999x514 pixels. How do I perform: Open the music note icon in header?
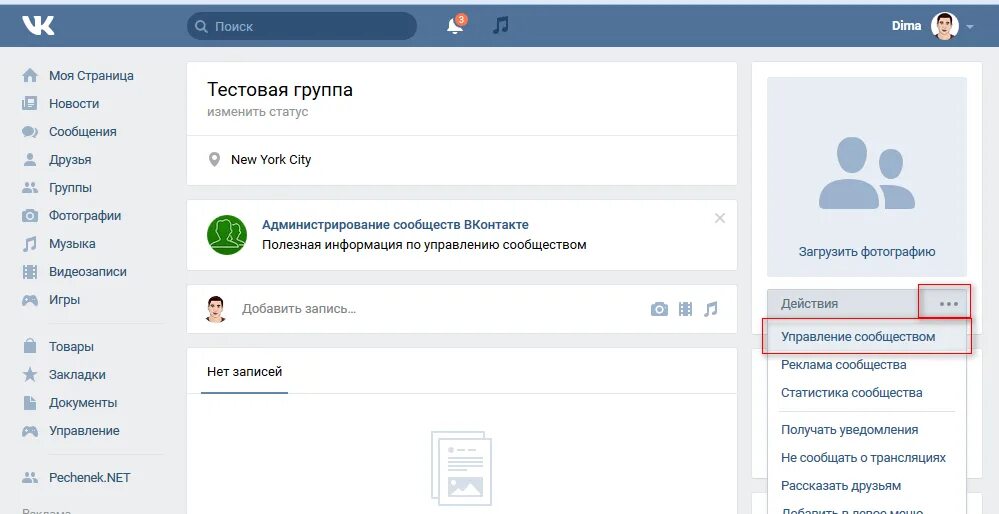point(501,25)
